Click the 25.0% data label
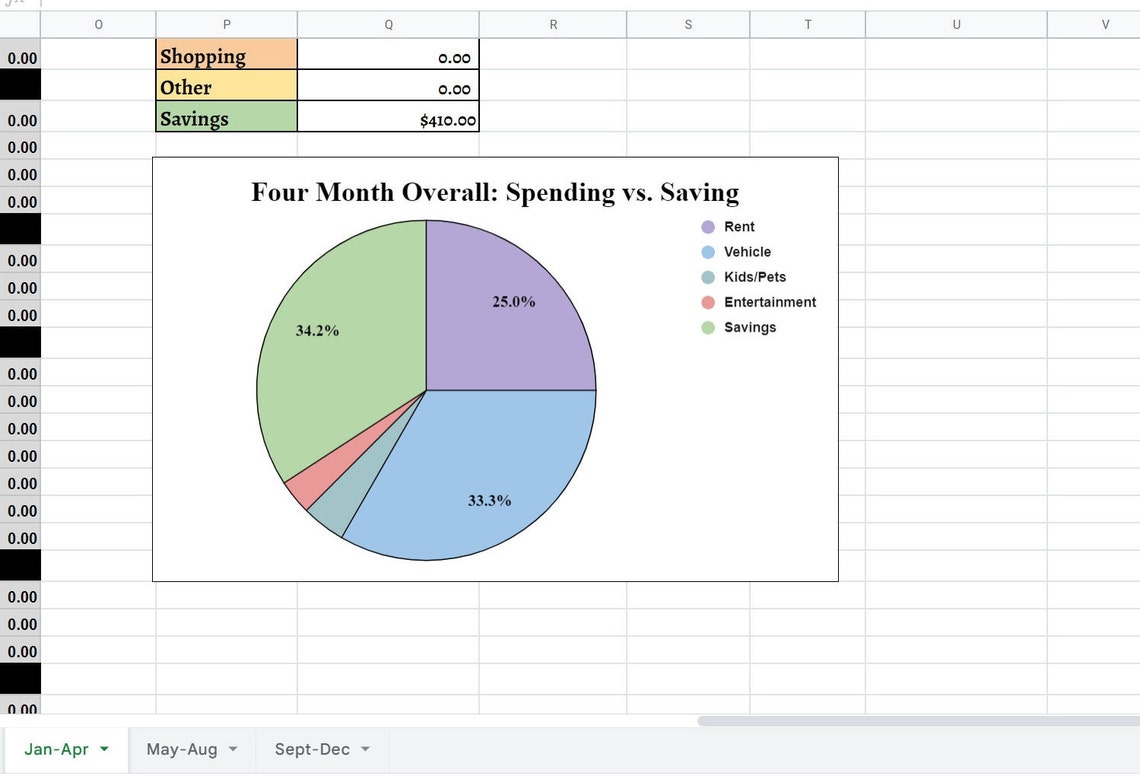1140x776 pixels. [513, 301]
